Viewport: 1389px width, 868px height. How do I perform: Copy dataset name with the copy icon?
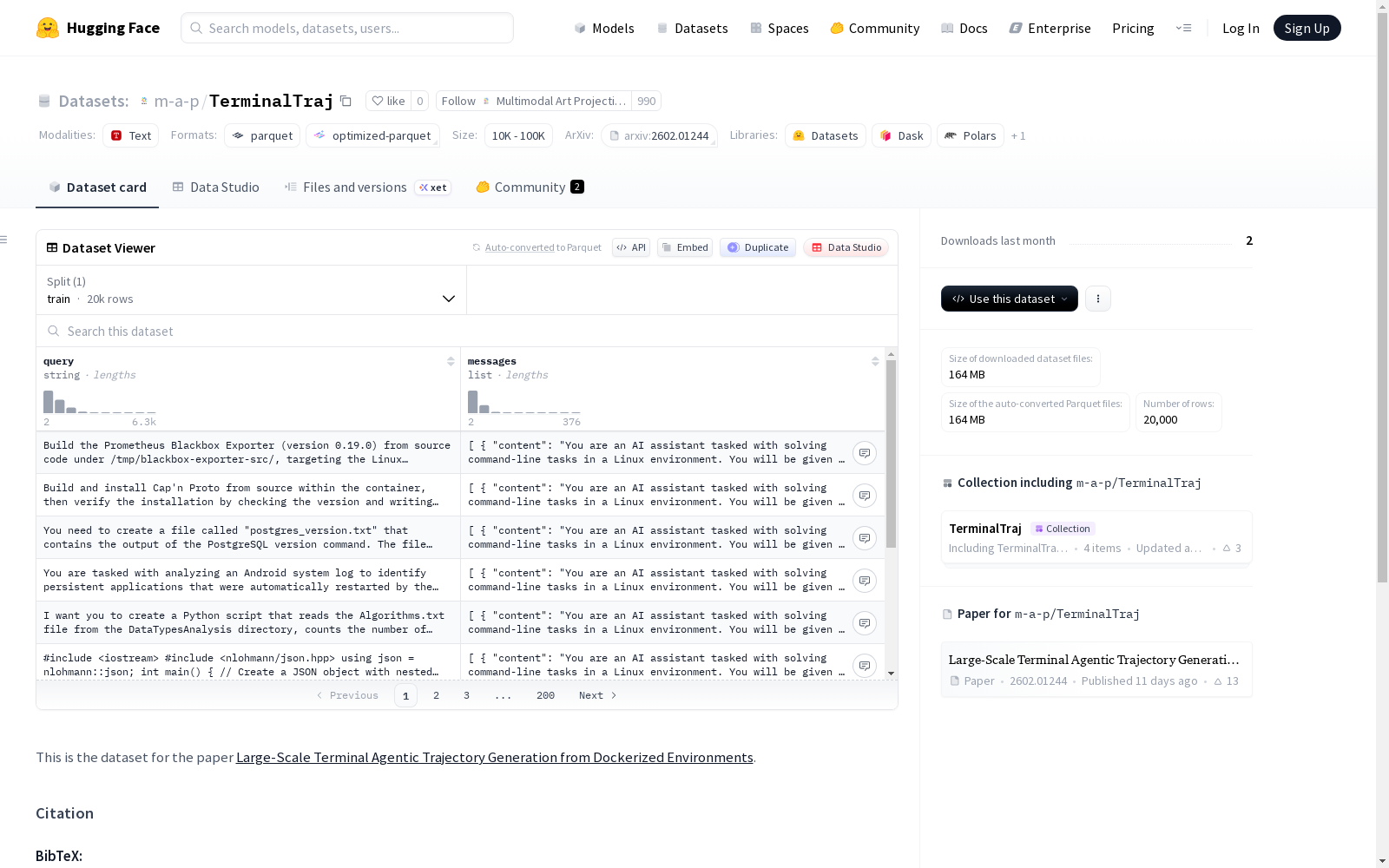pos(346,101)
